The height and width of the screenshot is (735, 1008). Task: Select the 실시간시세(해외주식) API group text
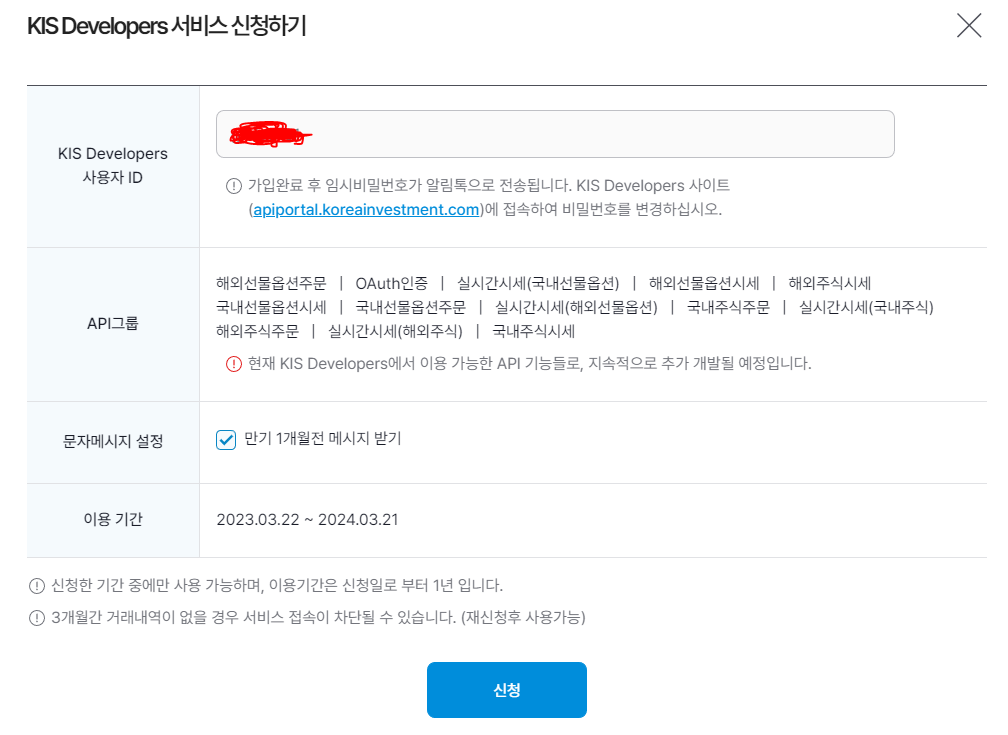pos(395,331)
